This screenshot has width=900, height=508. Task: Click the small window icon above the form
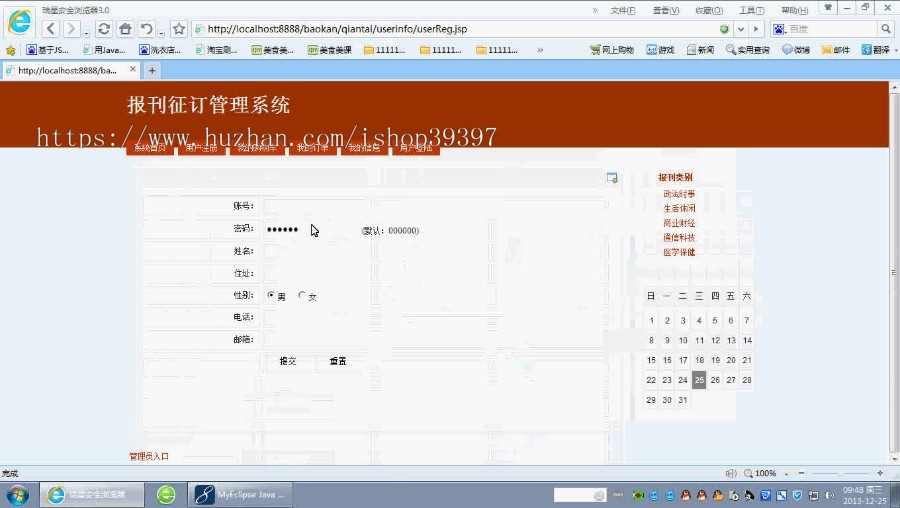612,178
